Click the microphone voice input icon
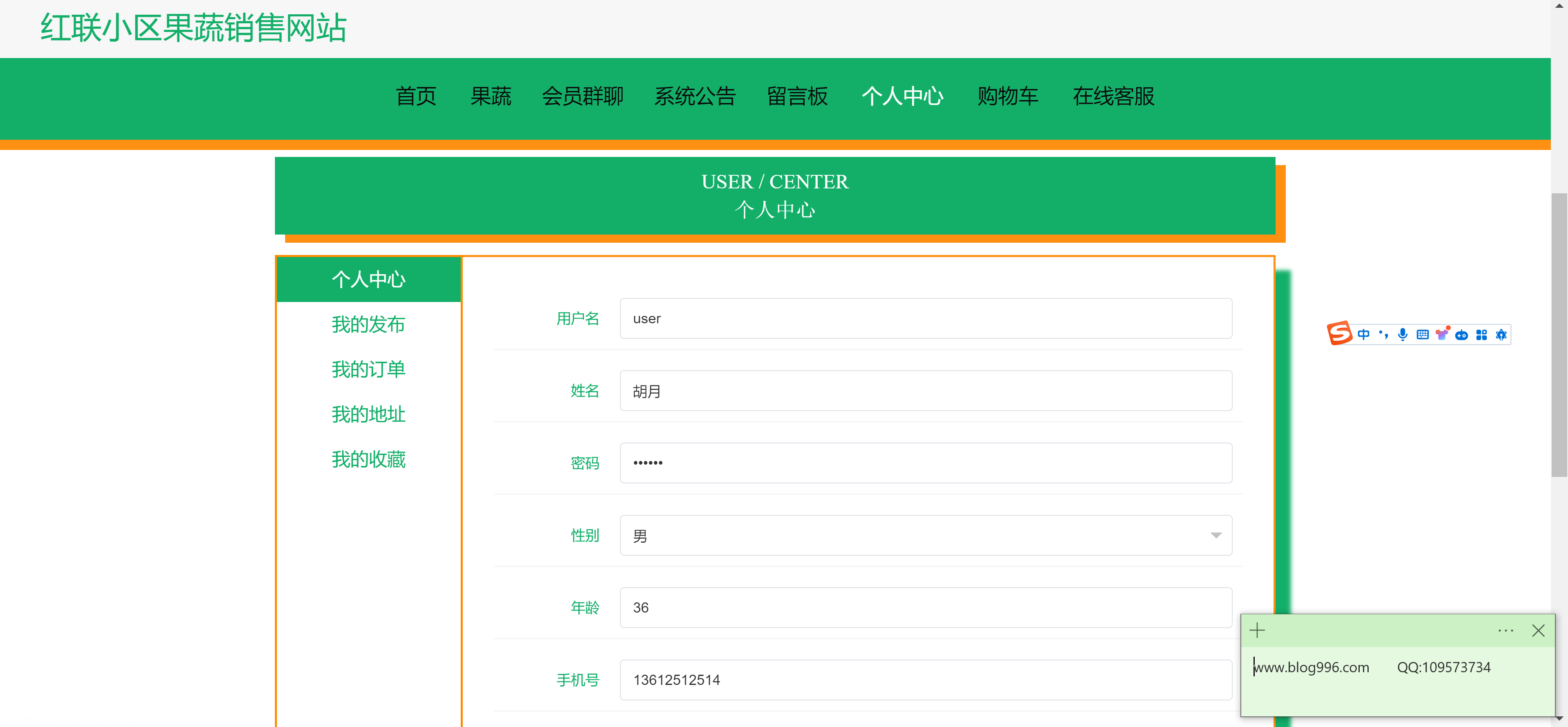The width and height of the screenshot is (1568, 727). pos(1403,334)
